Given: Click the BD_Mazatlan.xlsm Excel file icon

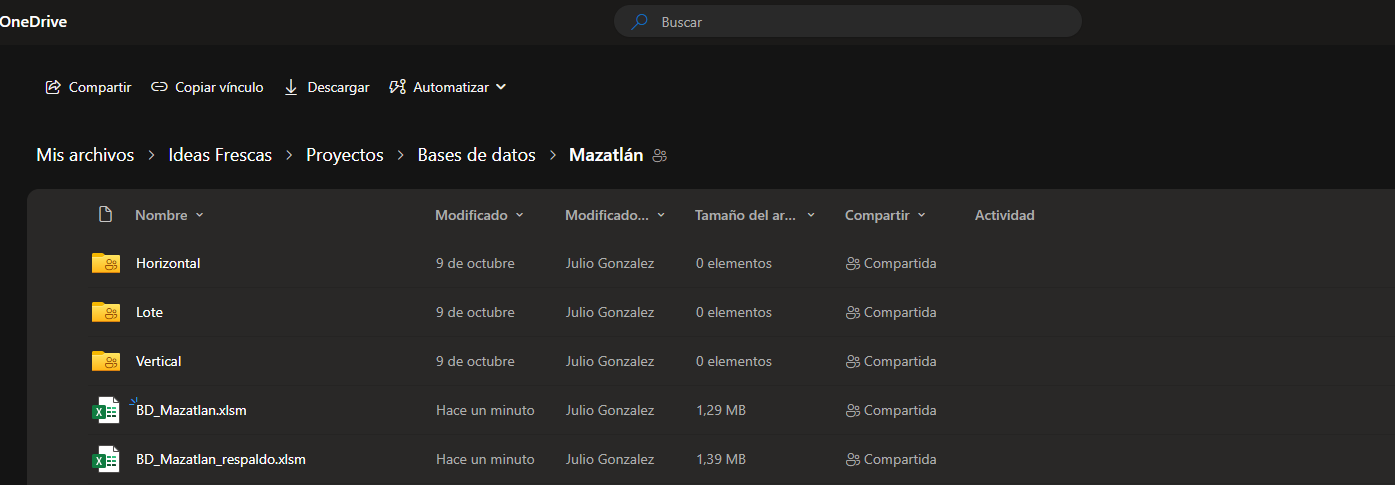Looking at the screenshot, I should [105, 410].
